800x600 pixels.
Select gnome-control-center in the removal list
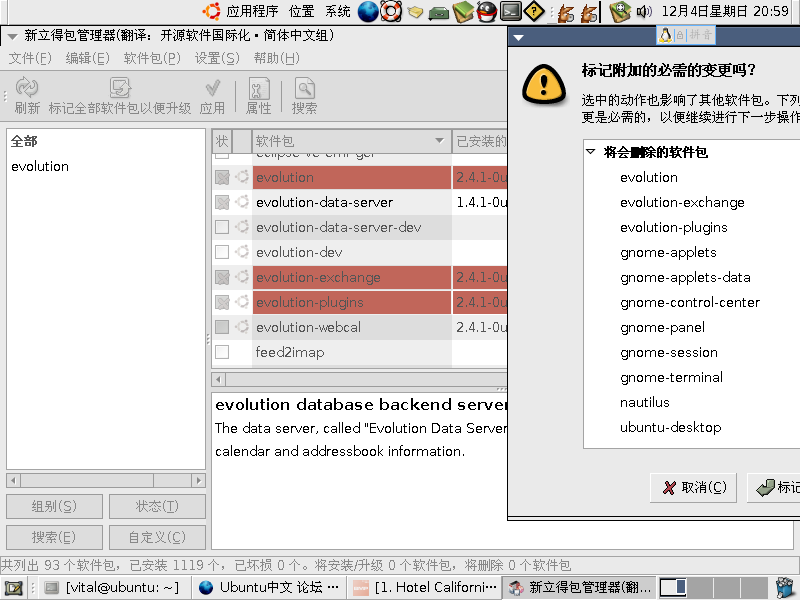point(690,302)
